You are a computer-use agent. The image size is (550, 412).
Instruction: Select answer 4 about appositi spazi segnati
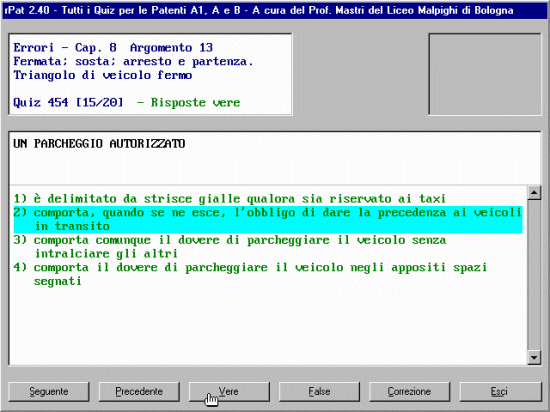coord(250,274)
